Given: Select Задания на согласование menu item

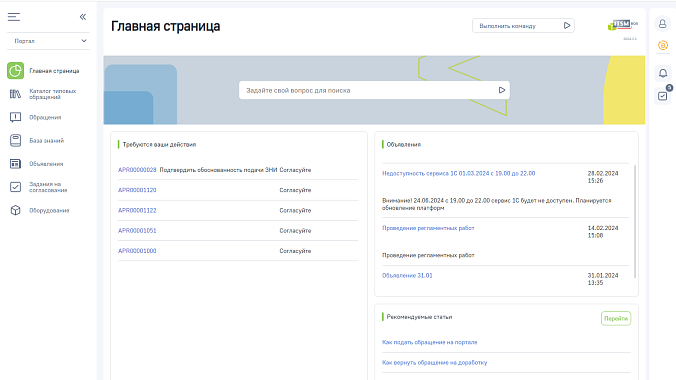Looking at the screenshot, I should pos(48,187).
